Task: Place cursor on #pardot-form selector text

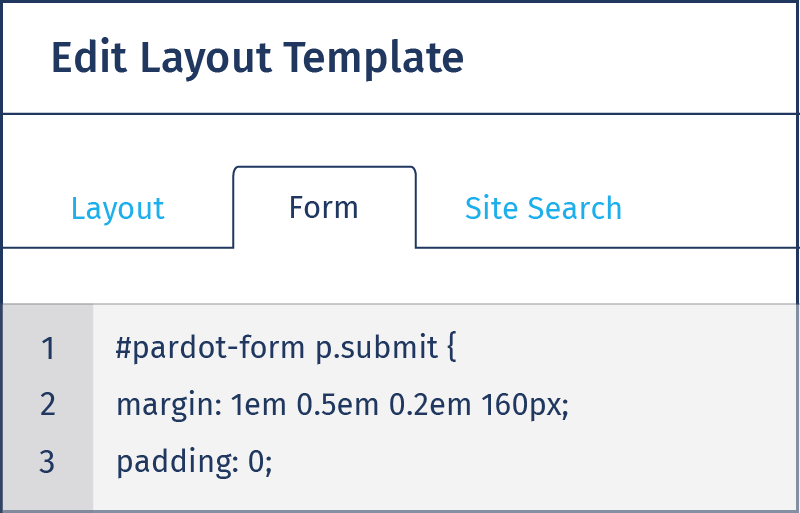Action: coord(210,348)
